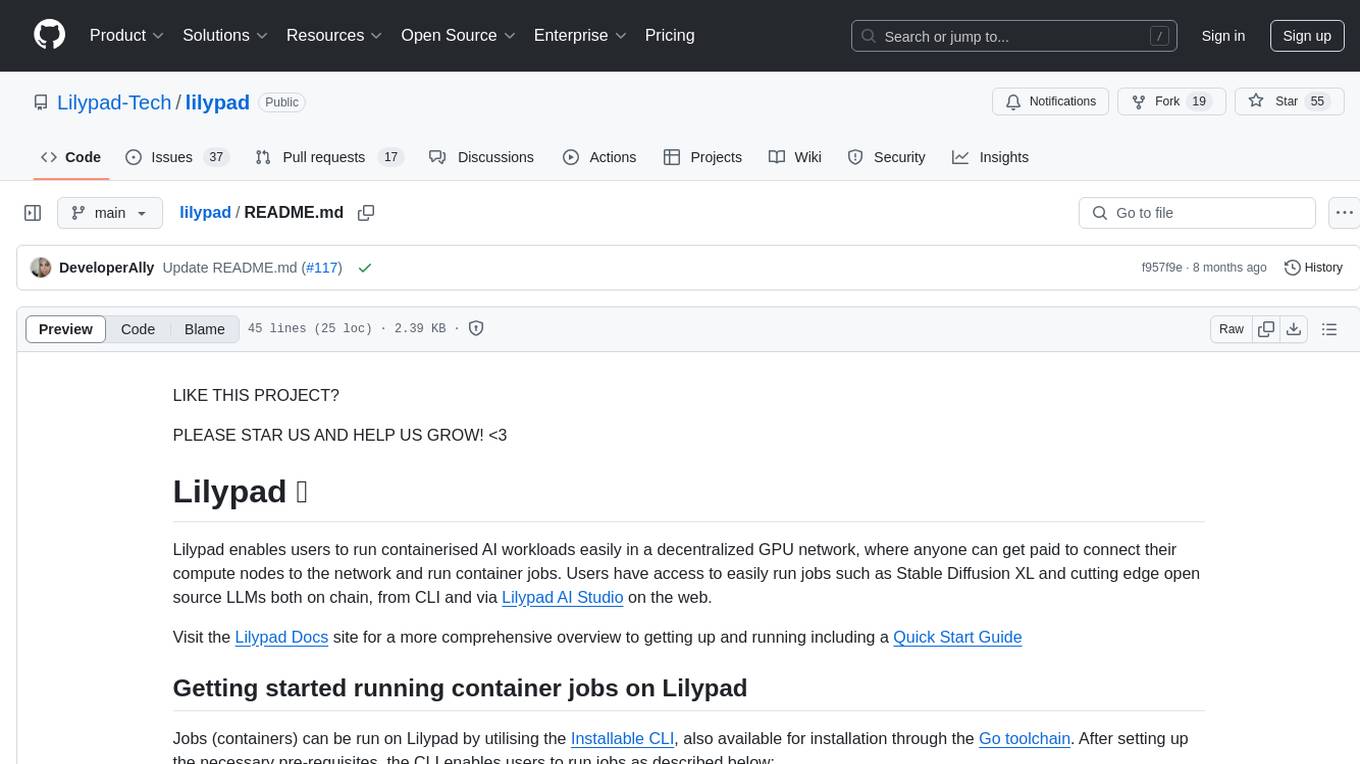Click the DeveloperAlly avatar
This screenshot has width=1360, height=764.
coord(41,268)
